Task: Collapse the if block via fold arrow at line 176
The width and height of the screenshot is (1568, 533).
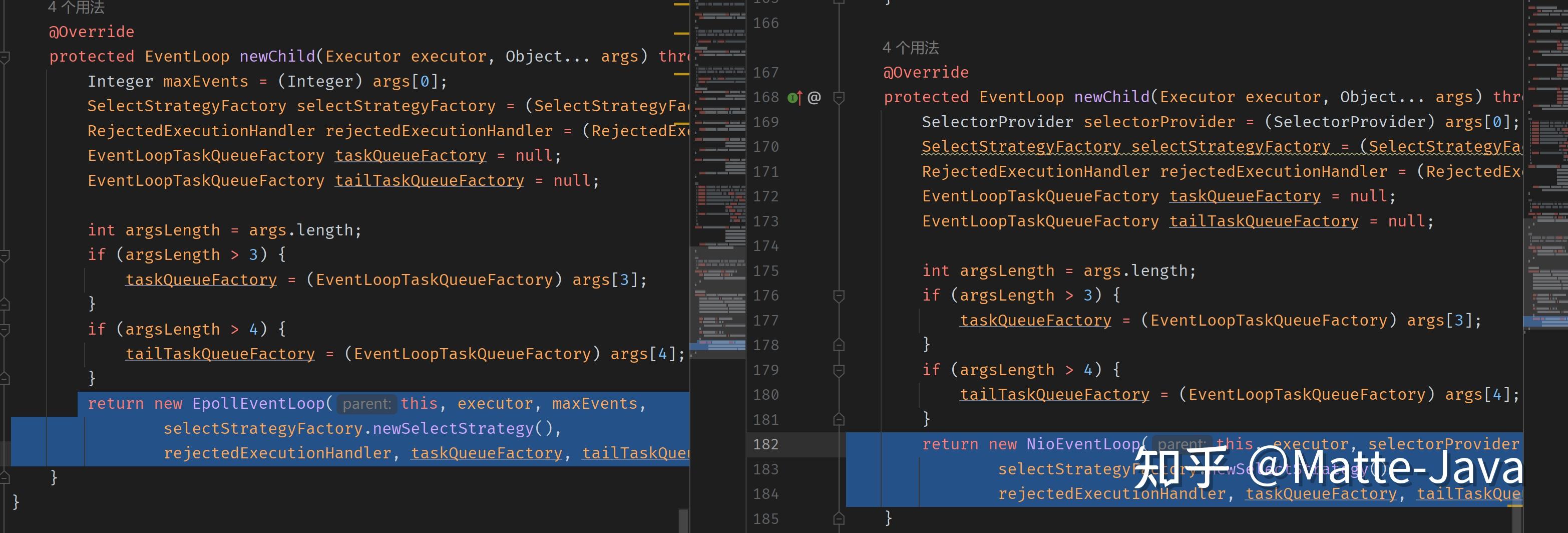Action: click(x=840, y=296)
